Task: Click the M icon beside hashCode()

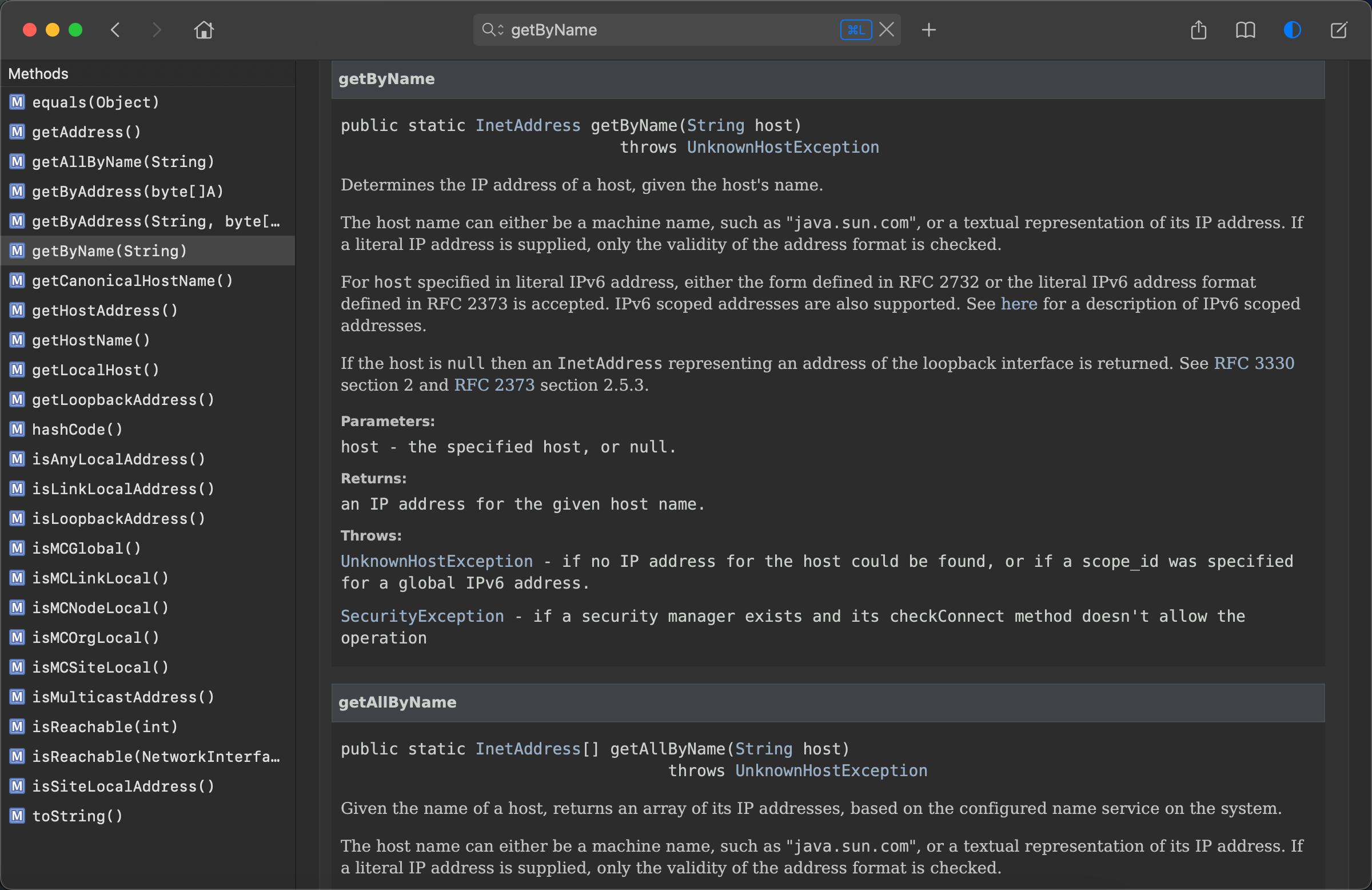Action: click(x=17, y=429)
